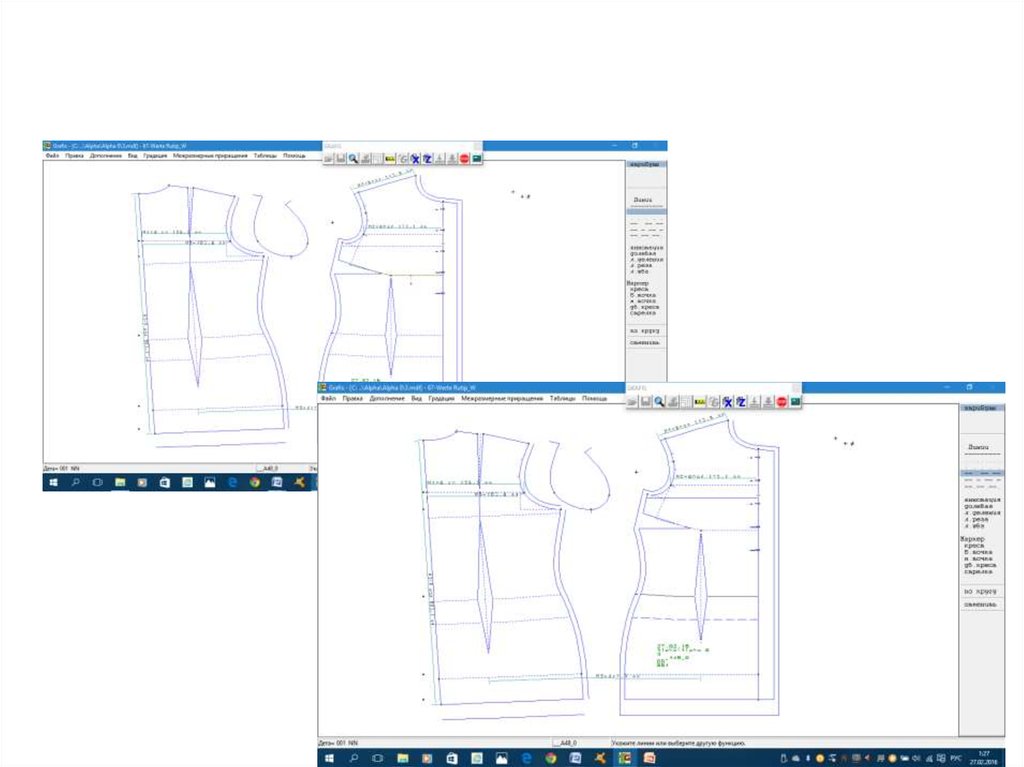
Task: Open Таблицы menu in front window
Action: pyautogui.click(x=562, y=398)
